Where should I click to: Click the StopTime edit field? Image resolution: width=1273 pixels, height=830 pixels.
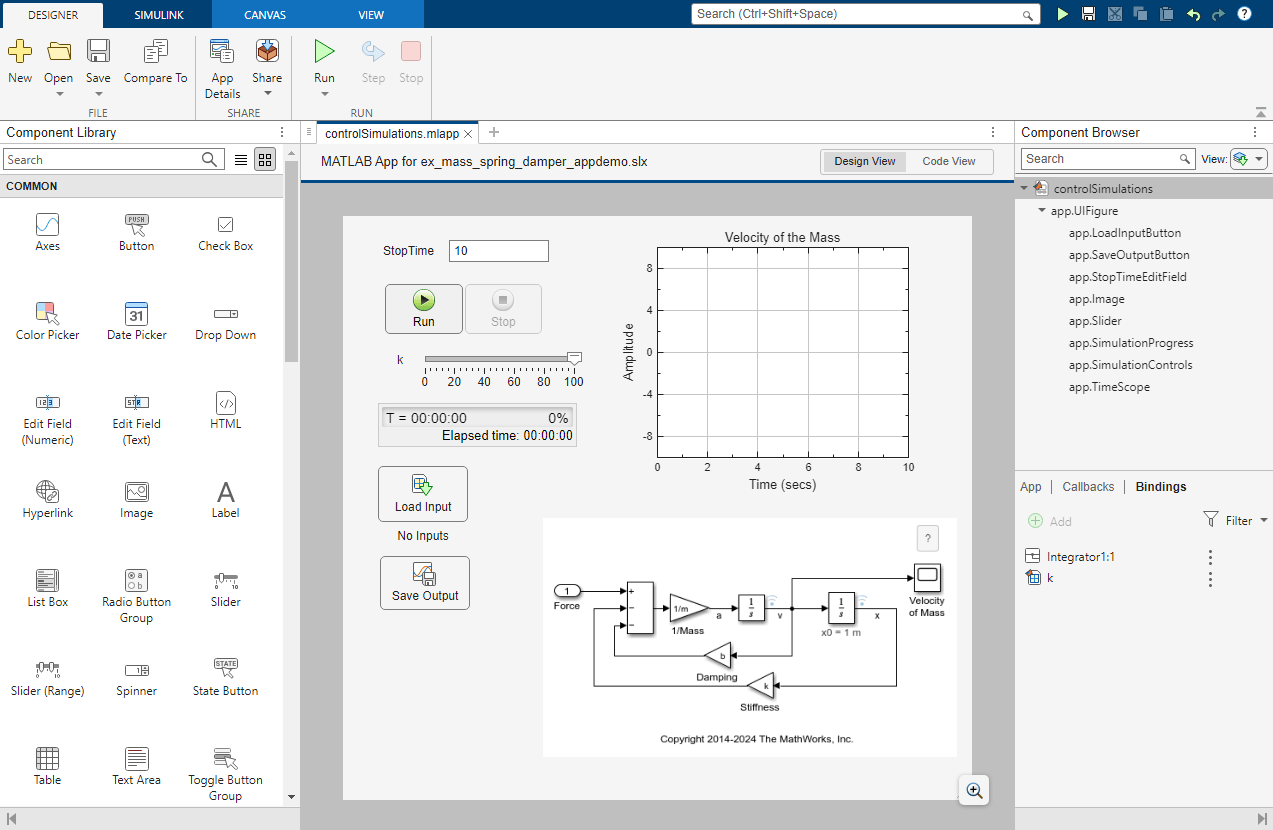click(498, 251)
